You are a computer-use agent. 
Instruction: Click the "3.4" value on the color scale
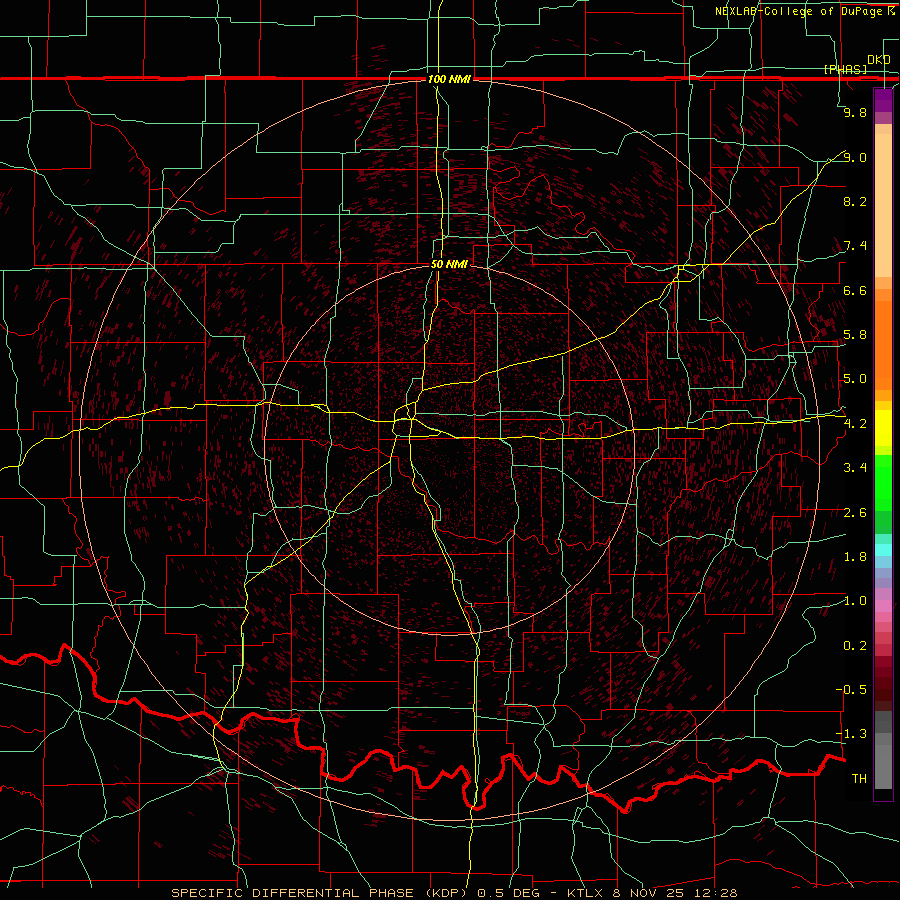pyautogui.click(x=855, y=468)
